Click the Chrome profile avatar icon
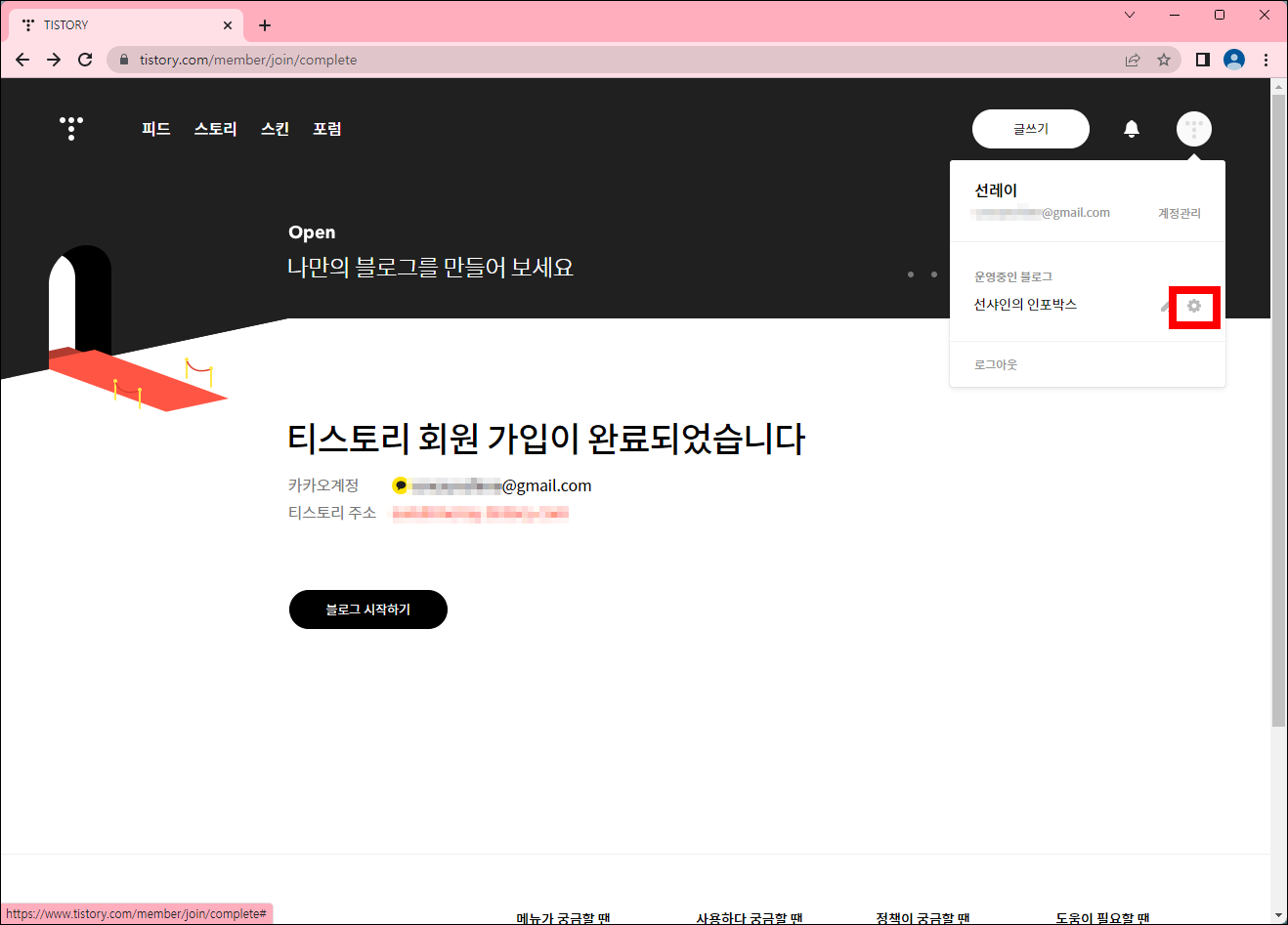 pyautogui.click(x=1234, y=60)
